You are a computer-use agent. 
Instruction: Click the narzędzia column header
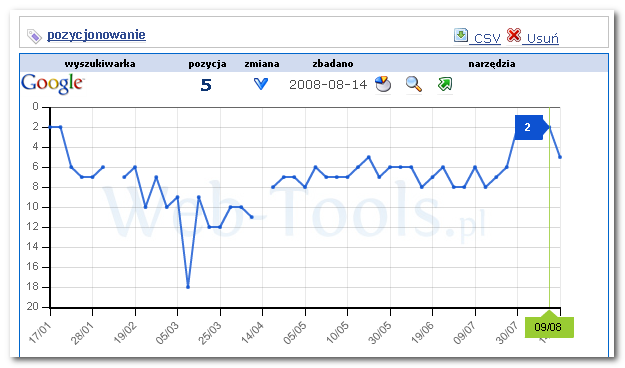[x=492, y=64]
